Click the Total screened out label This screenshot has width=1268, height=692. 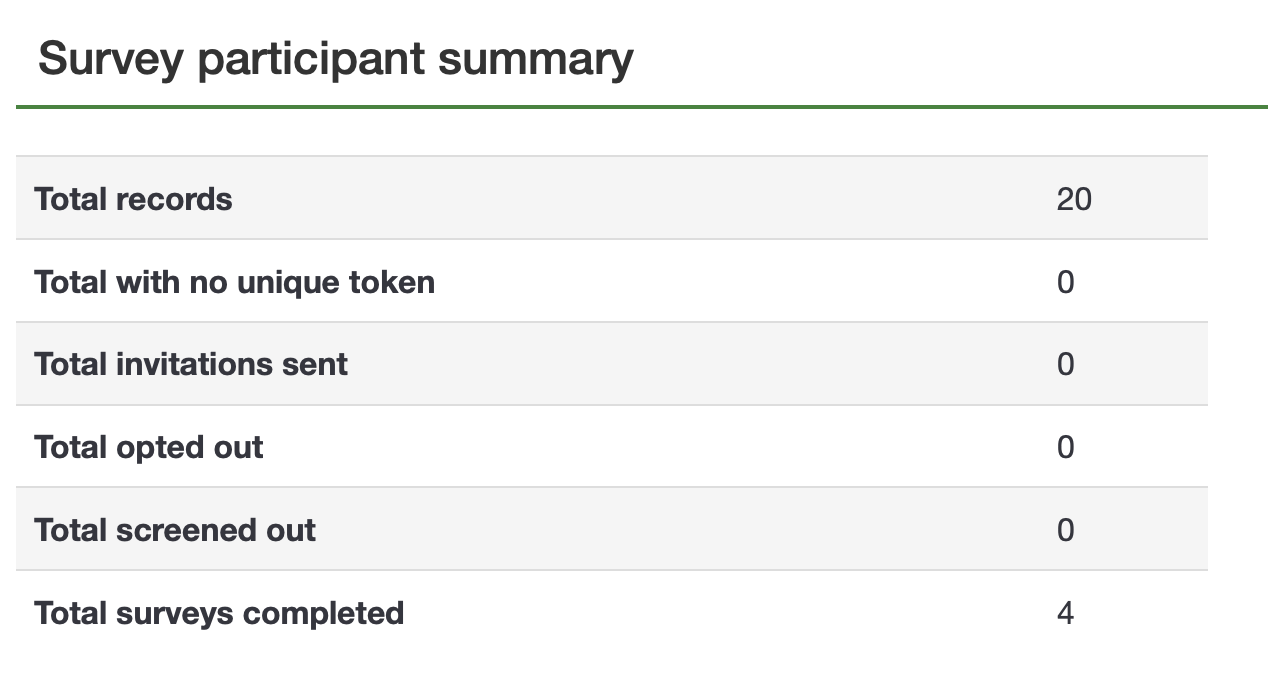[x=175, y=530]
